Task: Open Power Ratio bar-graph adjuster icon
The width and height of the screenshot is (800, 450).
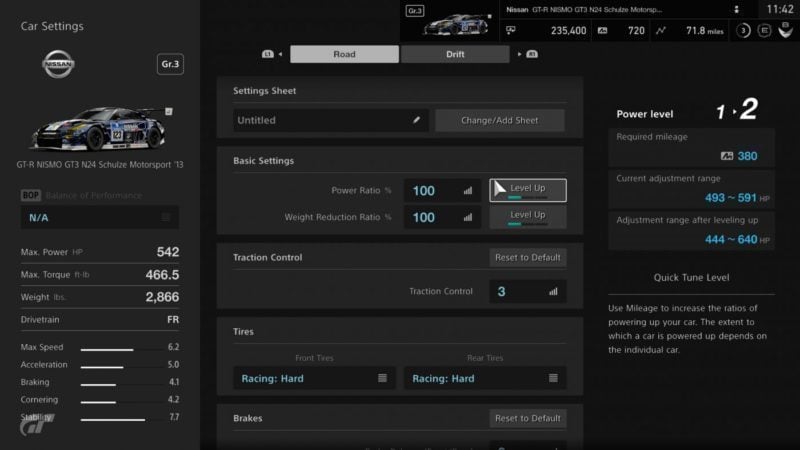Action: (x=468, y=191)
